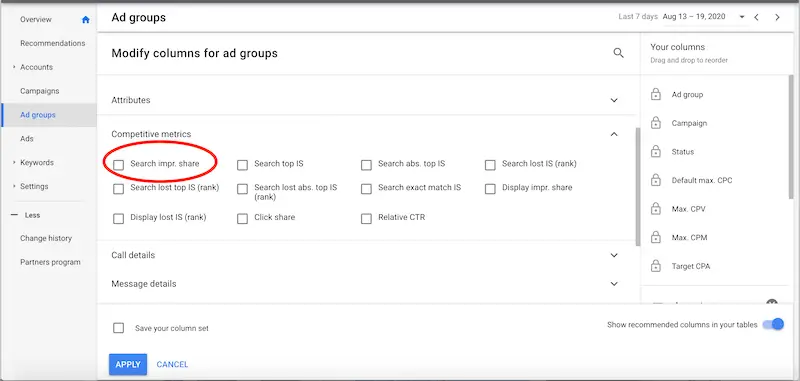Click the lock icon next to Ad group
The height and width of the screenshot is (381, 800).
[x=656, y=94]
